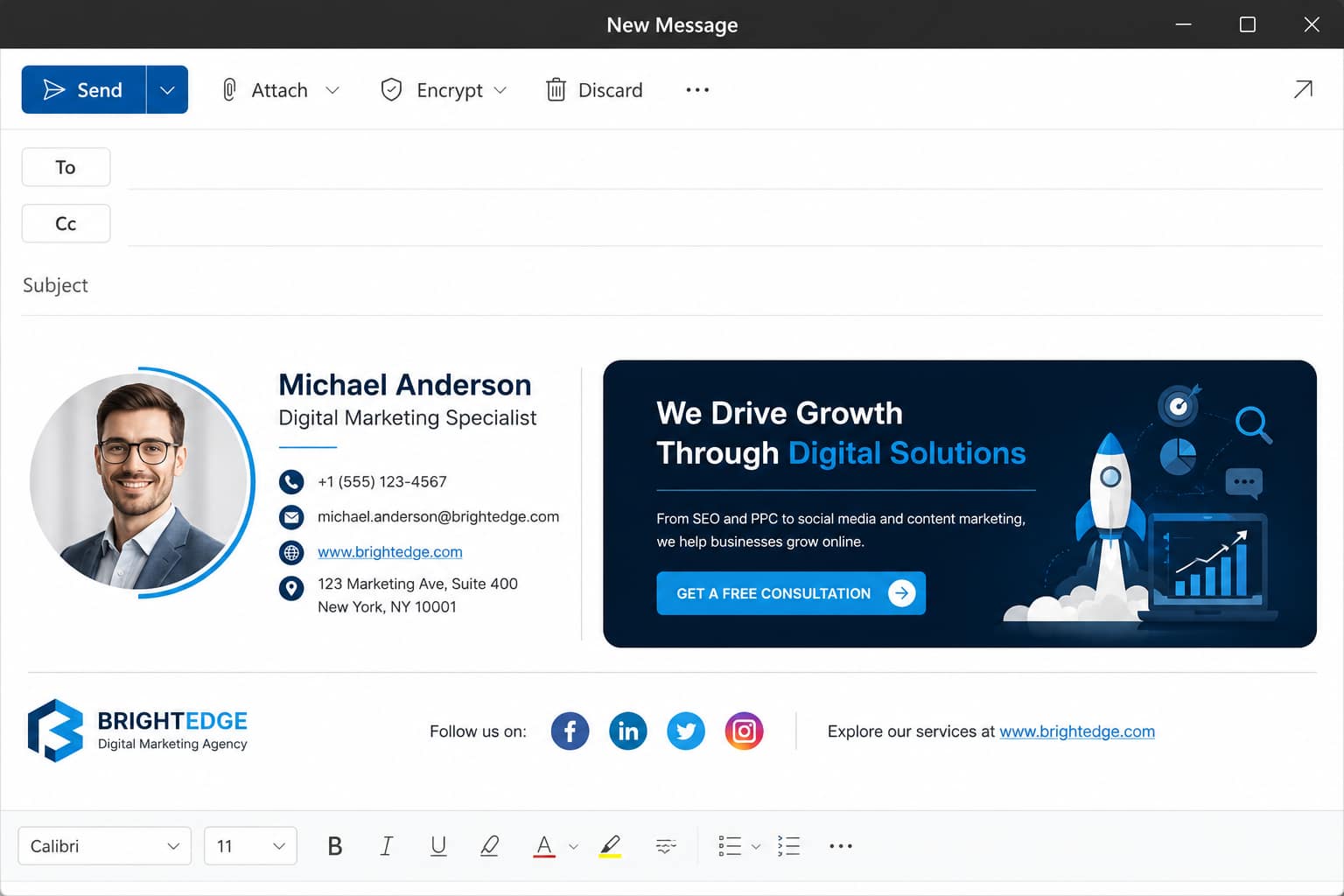Image resolution: width=1344 pixels, height=896 pixels.
Task: Click the globe website icon in signature
Action: click(291, 552)
